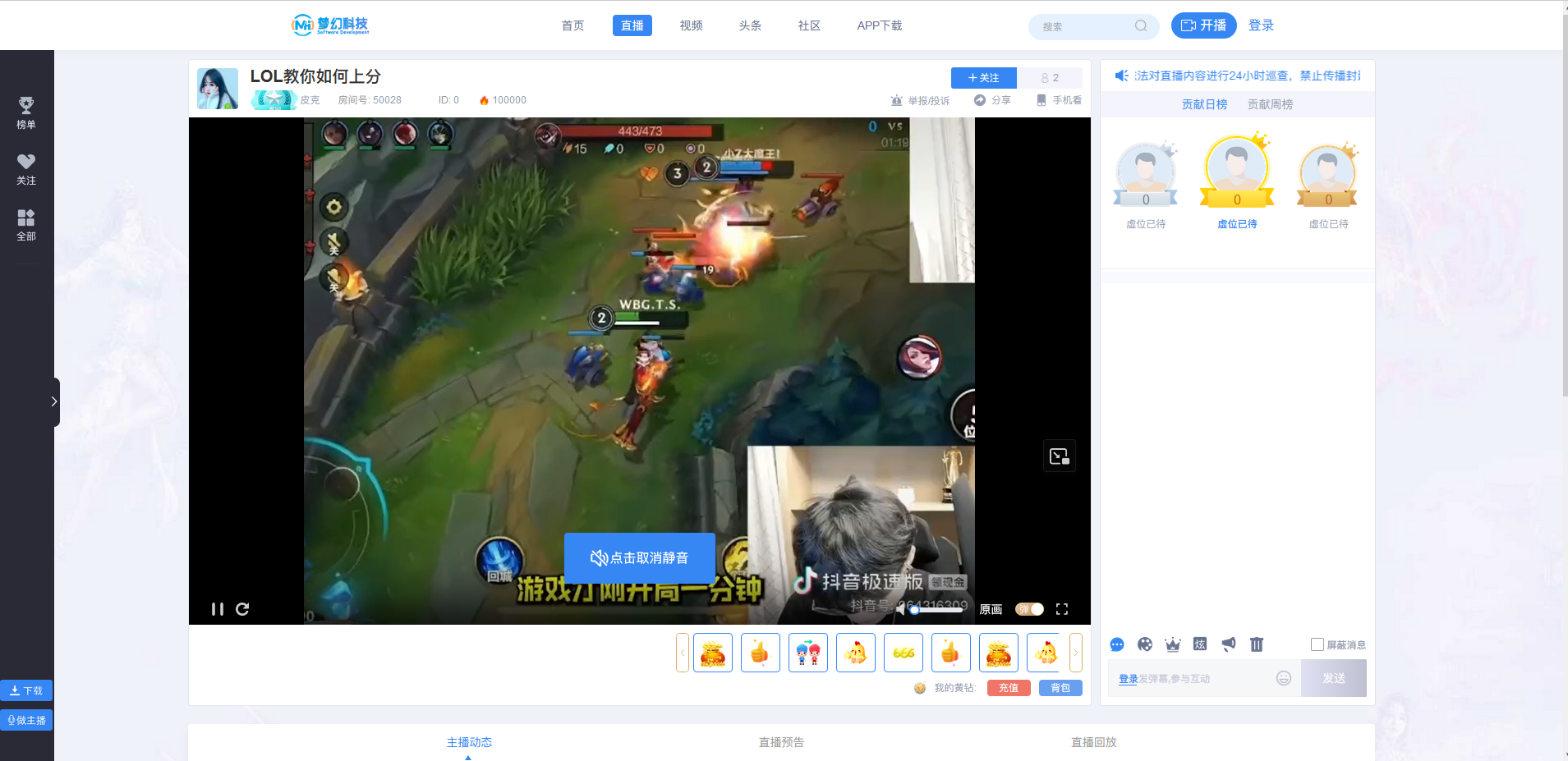The width and height of the screenshot is (1568, 761).
Task: Send the first chick gift
Action: 856,653
